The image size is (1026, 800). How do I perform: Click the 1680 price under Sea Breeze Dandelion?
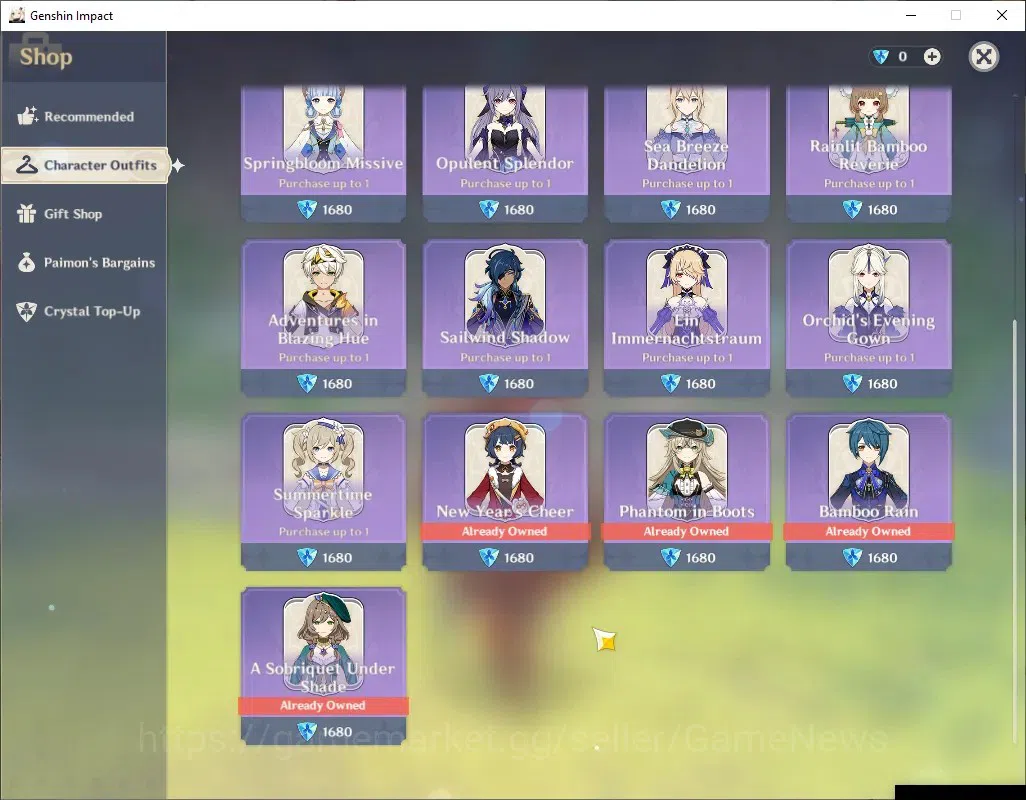pyautogui.click(x=688, y=209)
